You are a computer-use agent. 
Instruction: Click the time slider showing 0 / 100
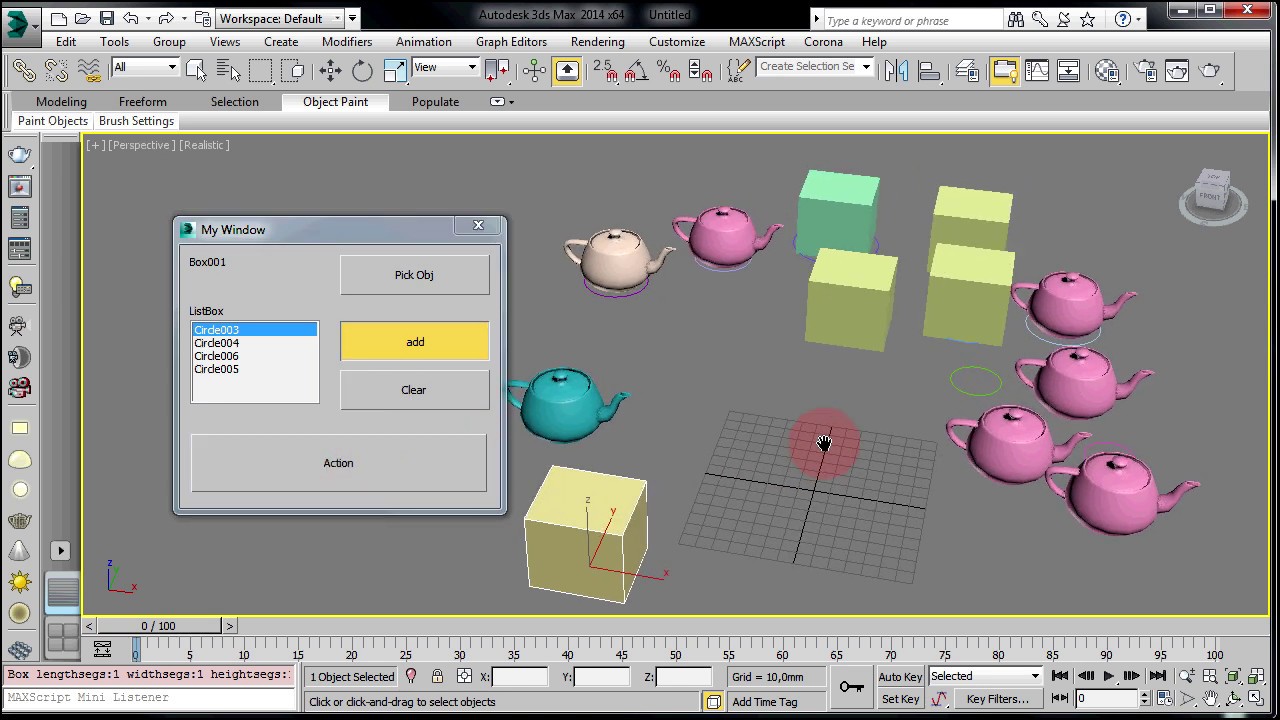(158, 626)
